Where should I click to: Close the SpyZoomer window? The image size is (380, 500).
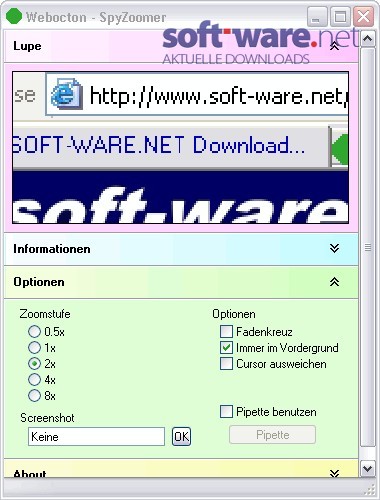pos(363,17)
